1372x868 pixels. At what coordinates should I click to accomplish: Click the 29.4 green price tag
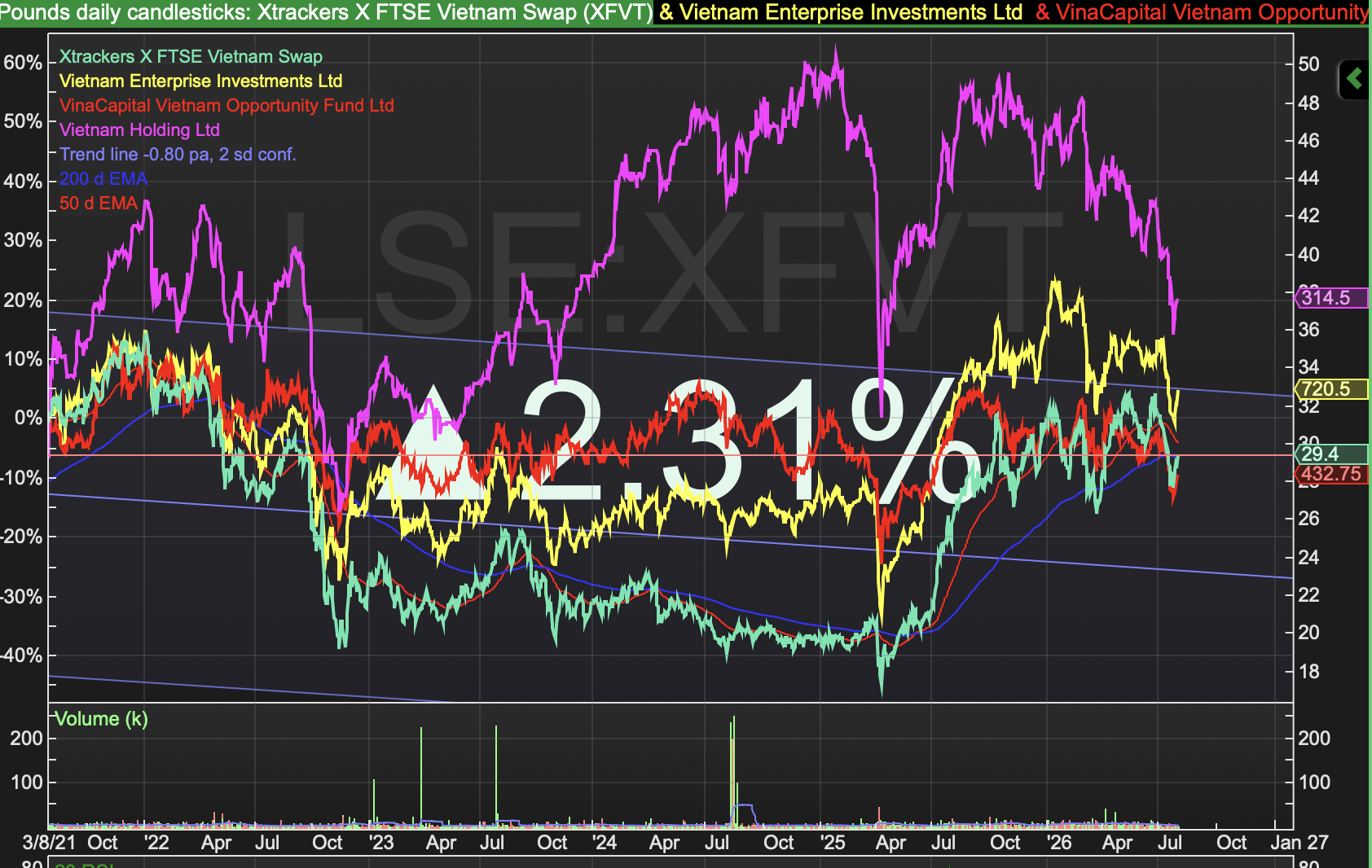pyautogui.click(x=1331, y=454)
